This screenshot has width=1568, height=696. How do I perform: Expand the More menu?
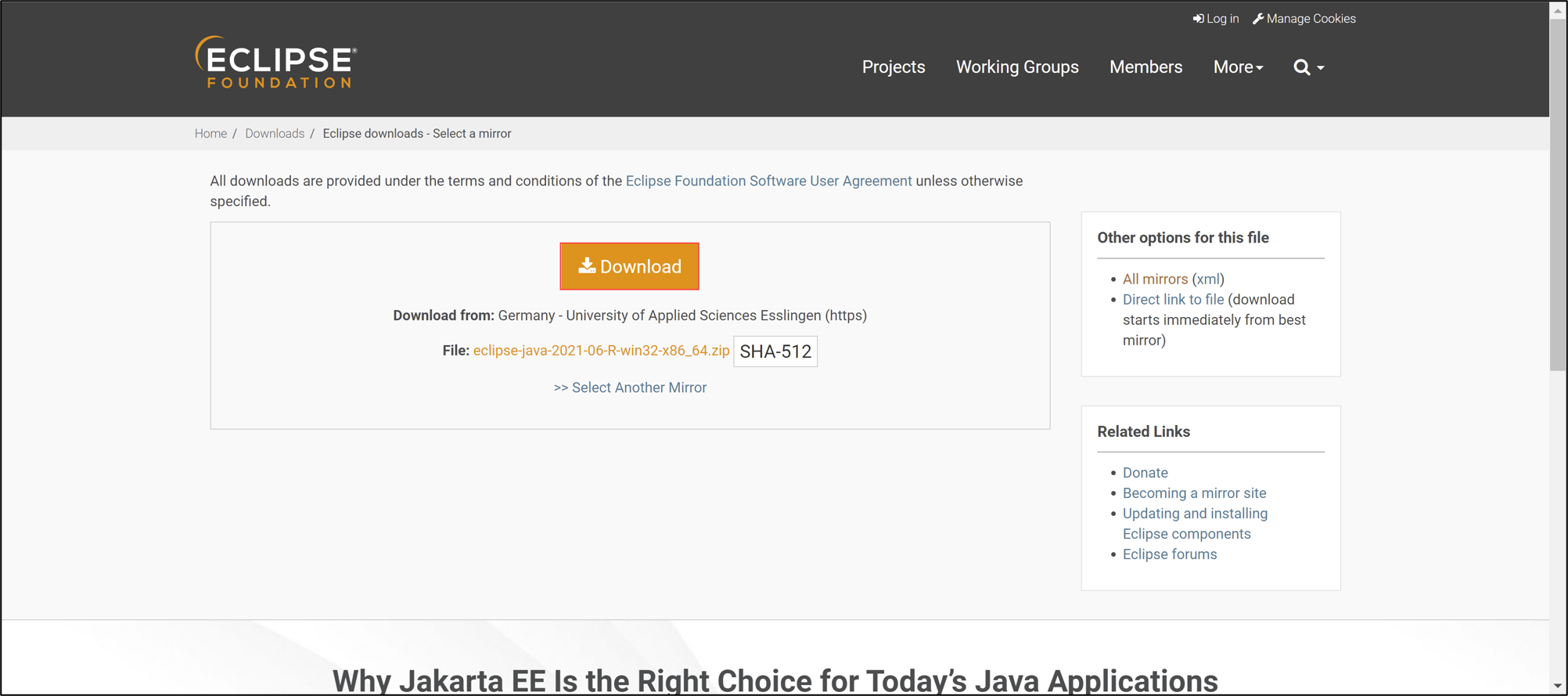[x=1238, y=67]
